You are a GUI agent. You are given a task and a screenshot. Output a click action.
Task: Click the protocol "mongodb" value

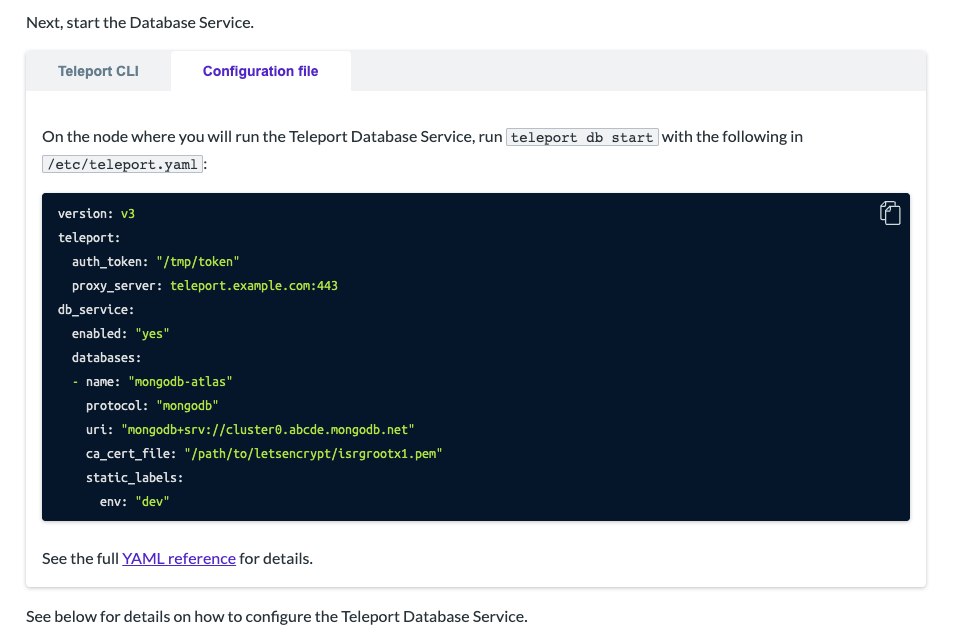pyautogui.click(x=187, y=406)
